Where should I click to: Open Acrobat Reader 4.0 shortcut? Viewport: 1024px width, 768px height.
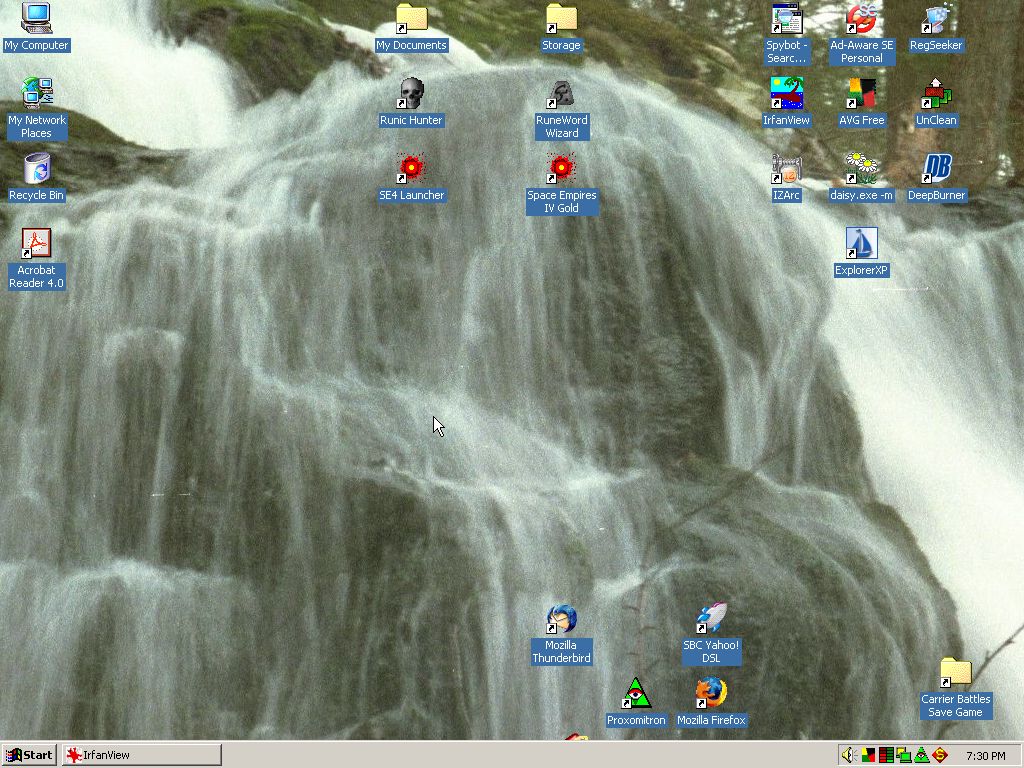(x=36, y=244)
